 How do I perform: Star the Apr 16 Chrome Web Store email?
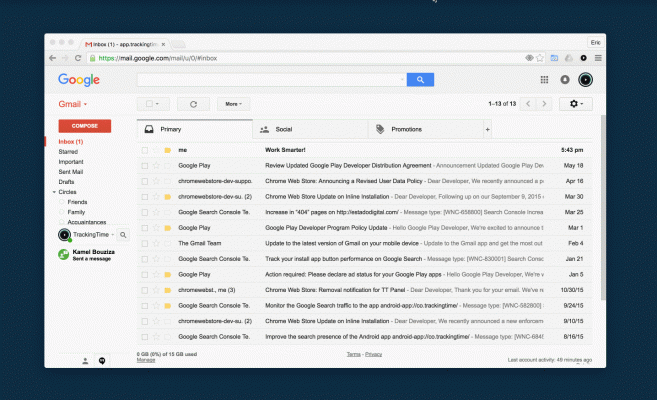click(x=156, y=181)
